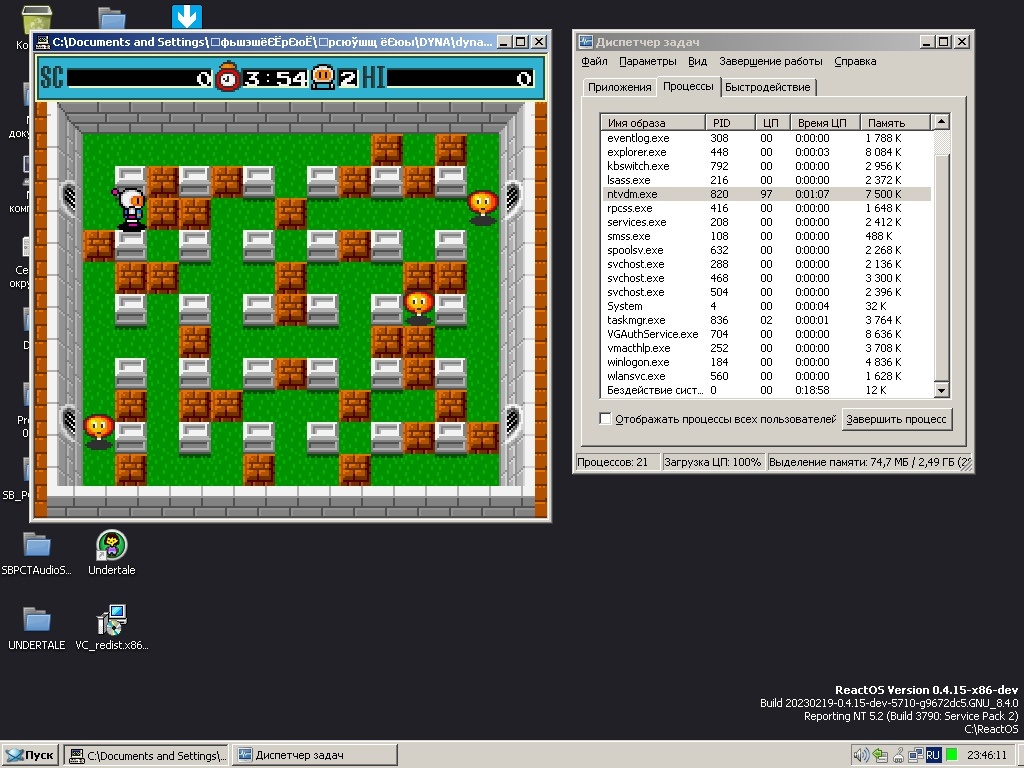Select the lsass.exe process row

pos(766,180)
